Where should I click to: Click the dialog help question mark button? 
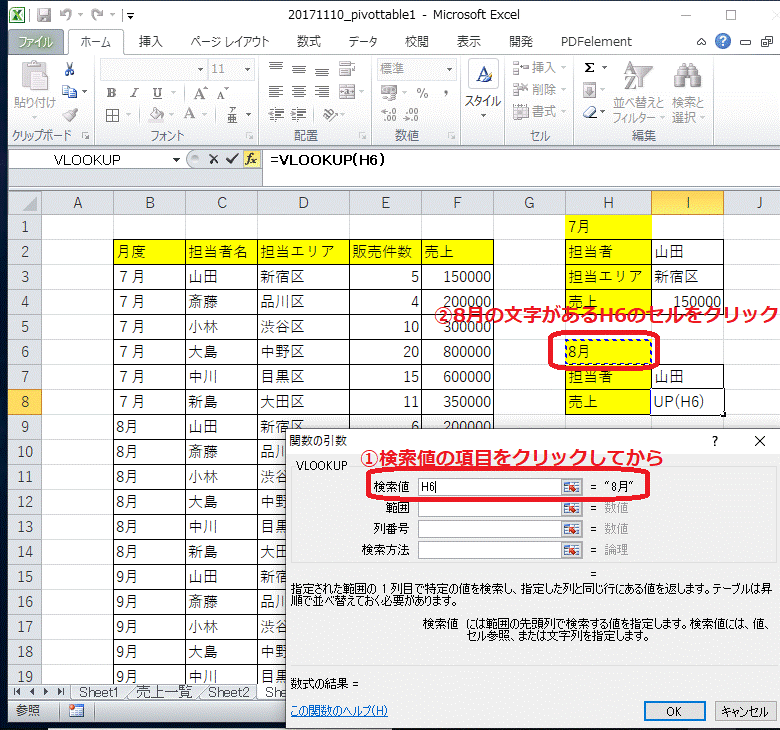click(714, 441)
